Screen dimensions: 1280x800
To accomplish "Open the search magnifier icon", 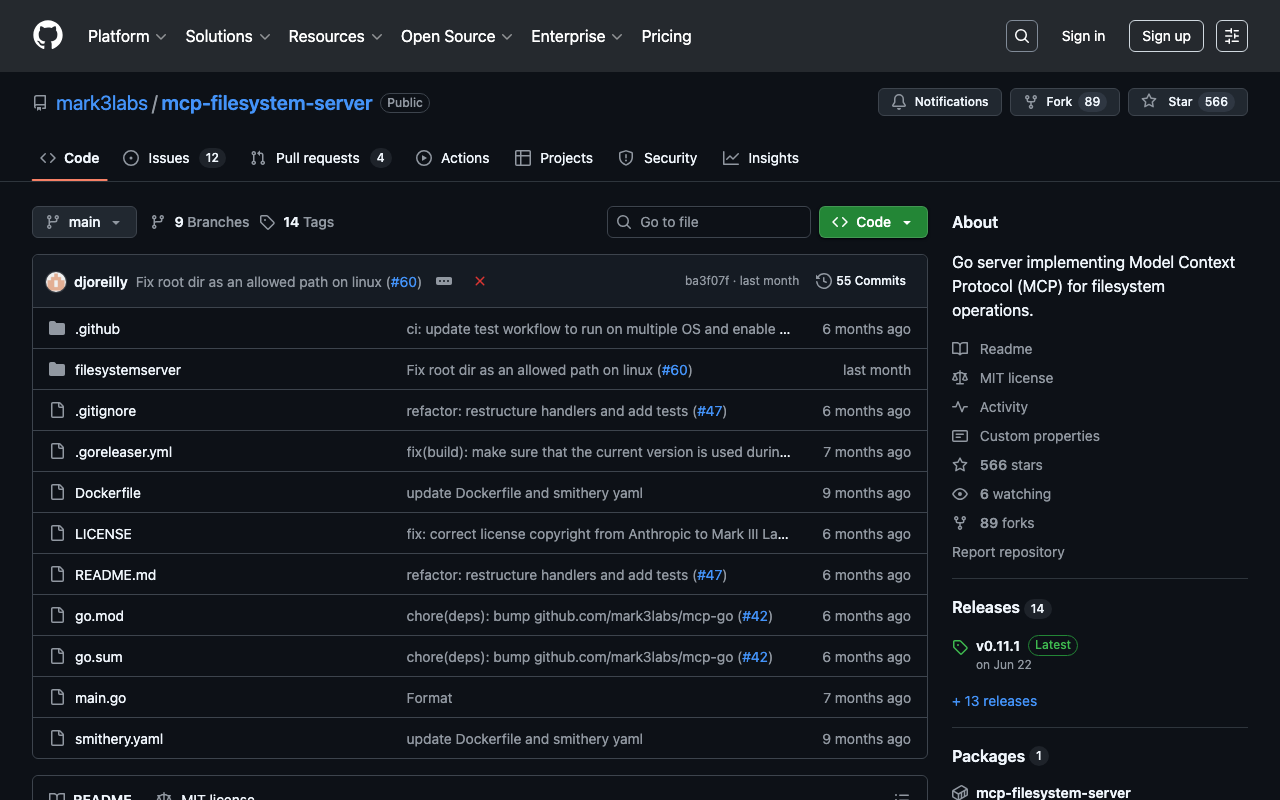I will tap(1021, 36).
